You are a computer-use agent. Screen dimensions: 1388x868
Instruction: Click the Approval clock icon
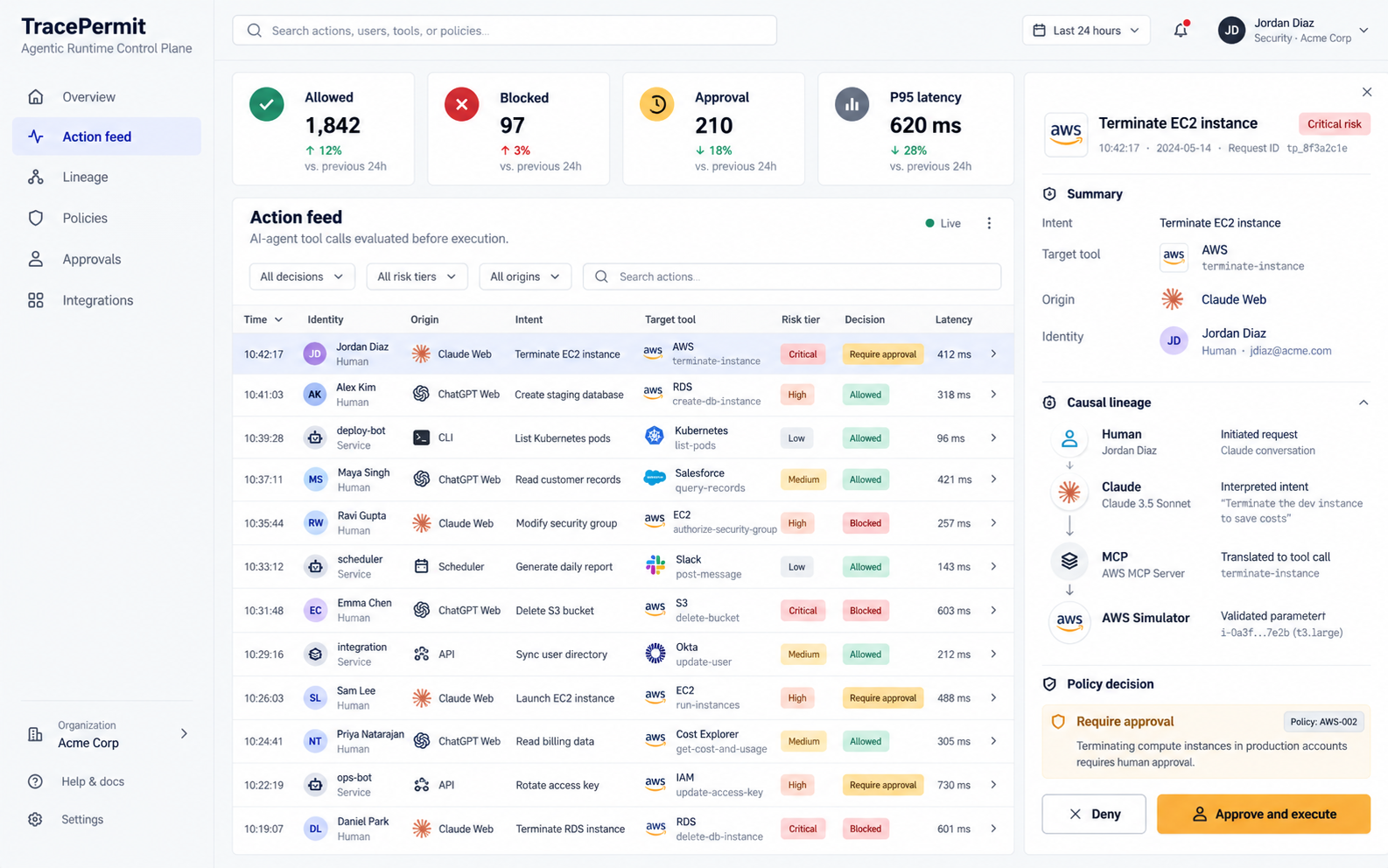(x=657, y=104)
